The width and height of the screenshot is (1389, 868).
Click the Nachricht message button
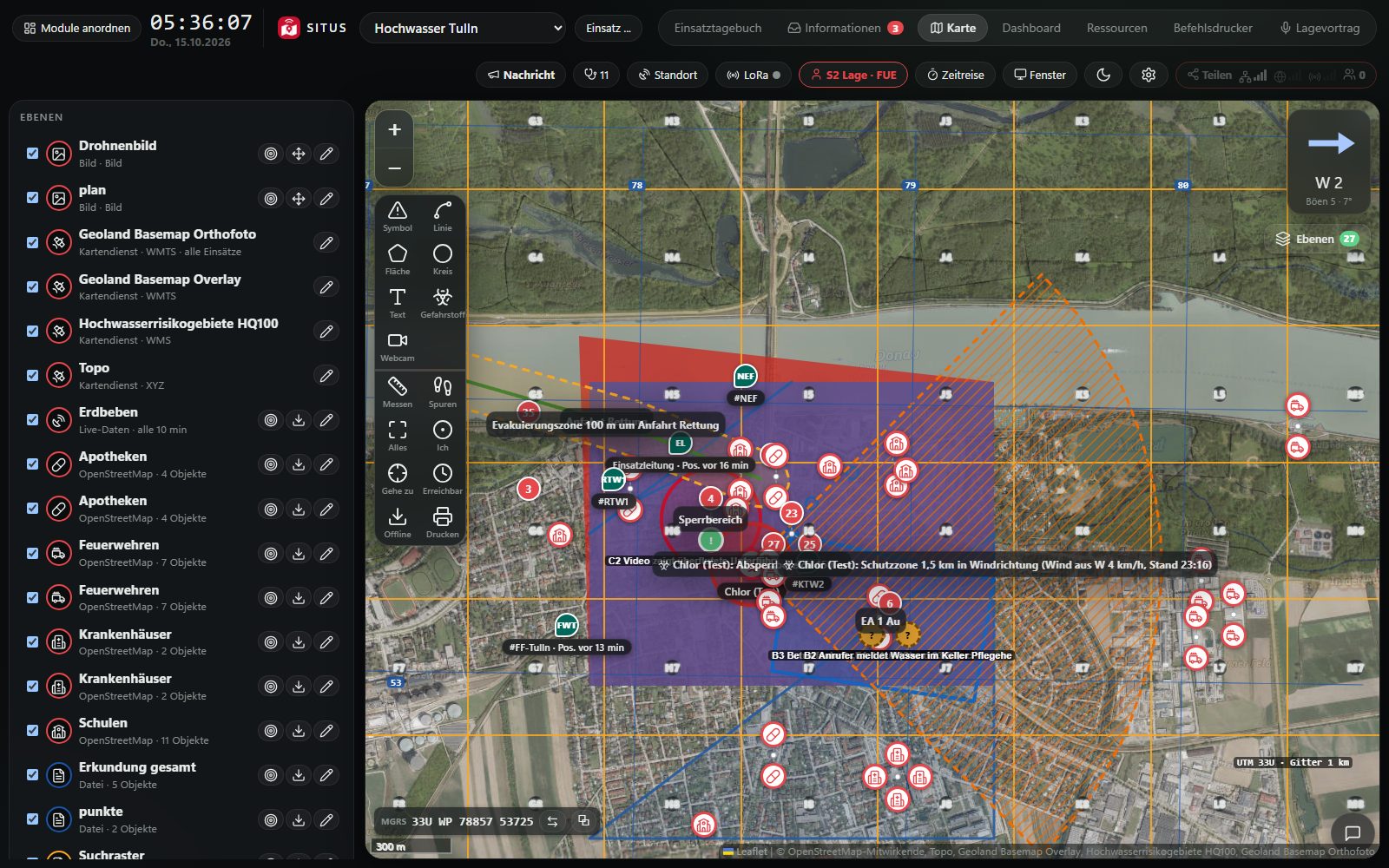(521, 75)
